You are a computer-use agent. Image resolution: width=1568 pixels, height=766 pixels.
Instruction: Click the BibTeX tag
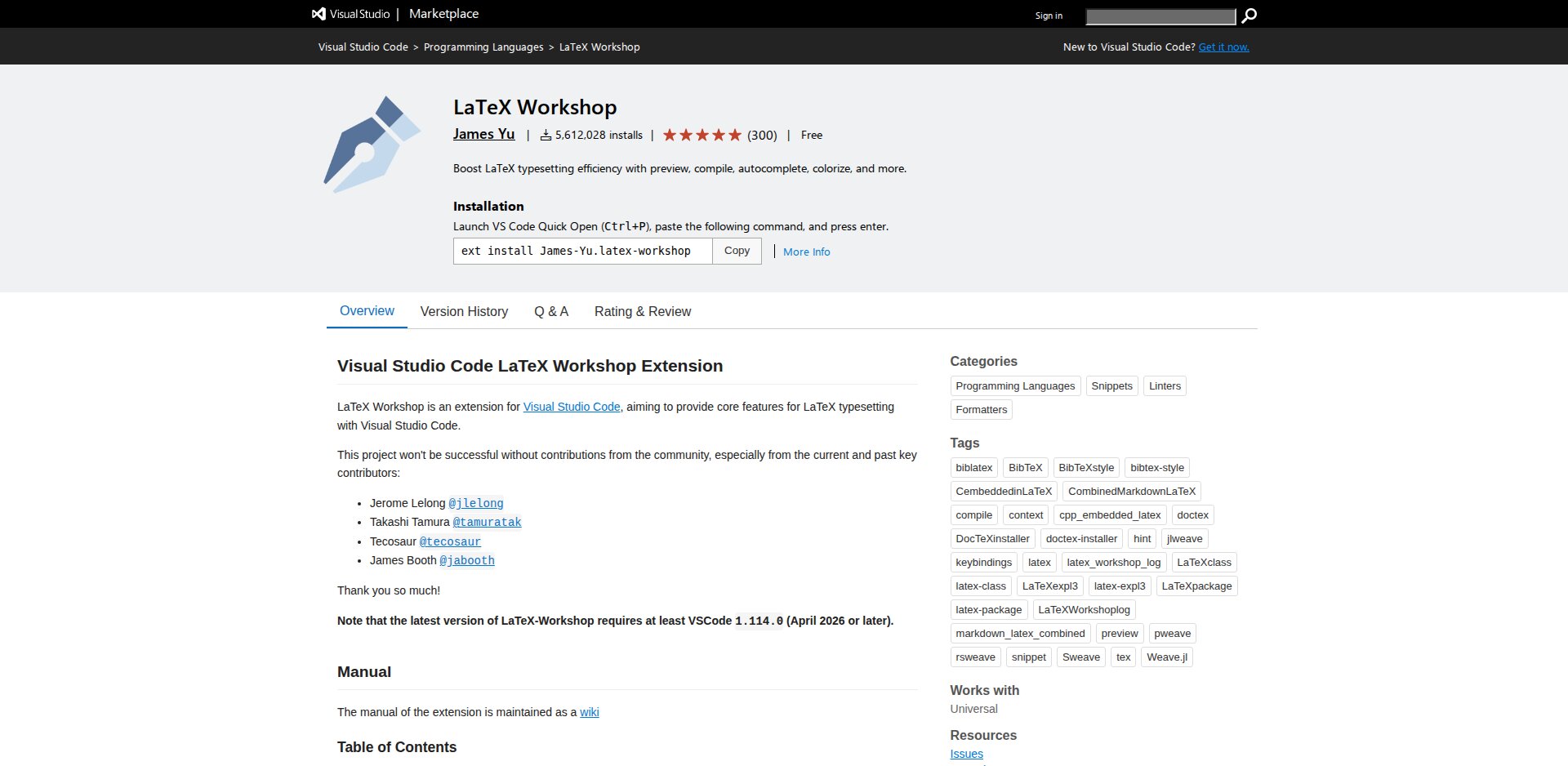pyautogui.click(x=1026, y=468)
